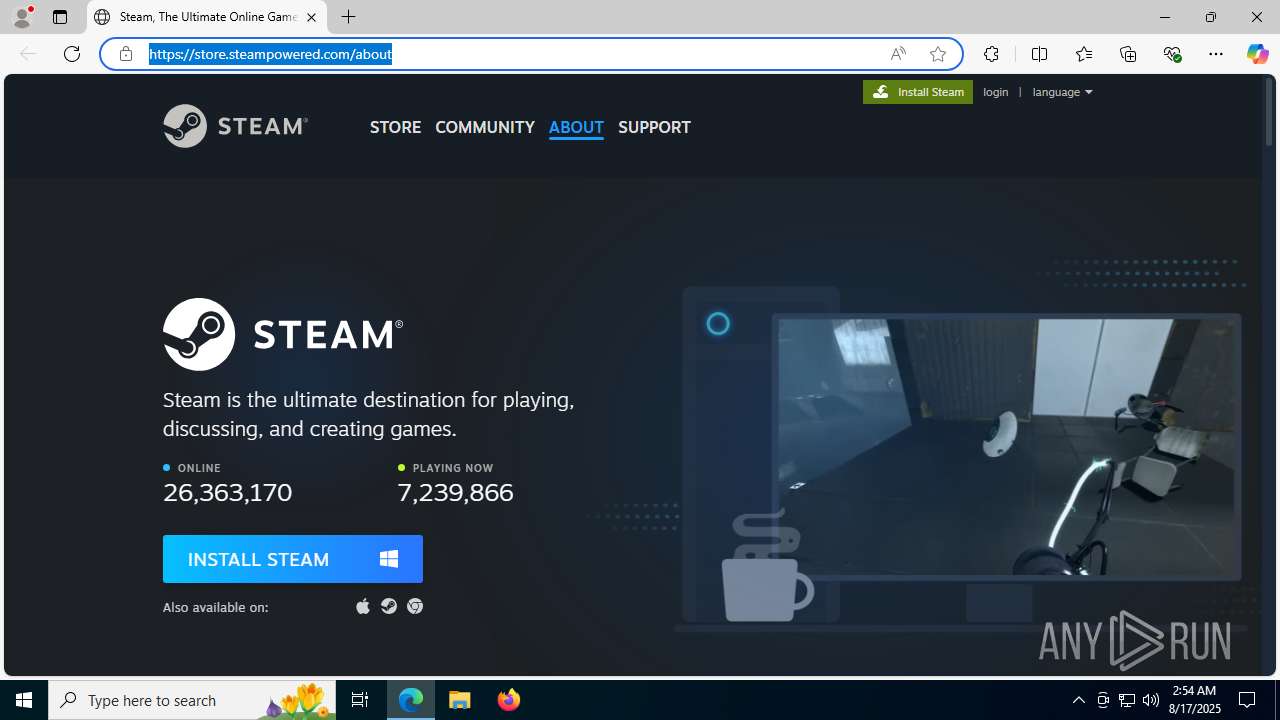
Task: Open Edge Settings and more menu
Action: pos(1216,54)
